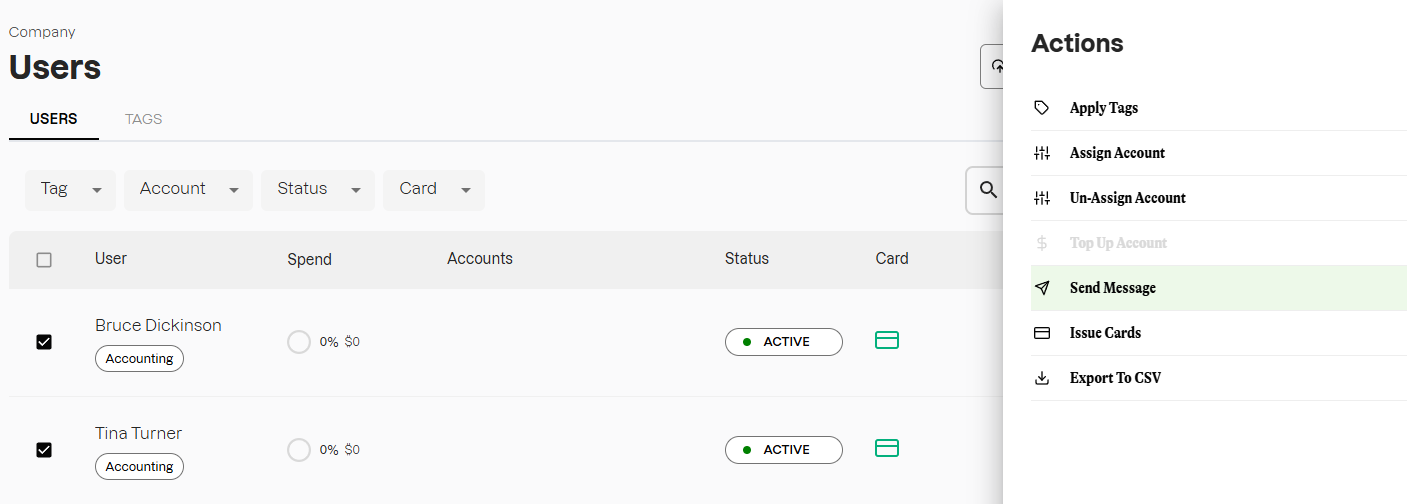Expand the Account filter dropdown
Screen dimensions: 1420x504
coord(187,189)
